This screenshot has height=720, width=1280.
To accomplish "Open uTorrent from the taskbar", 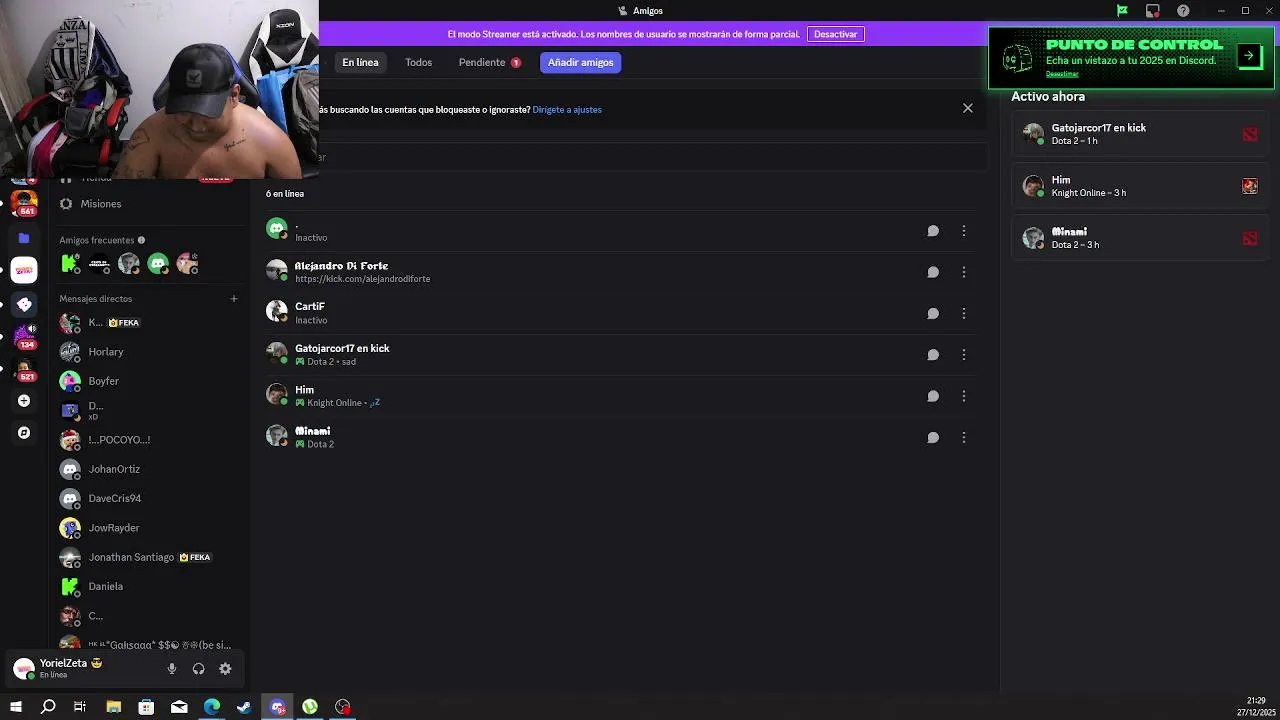I will 310,707.
